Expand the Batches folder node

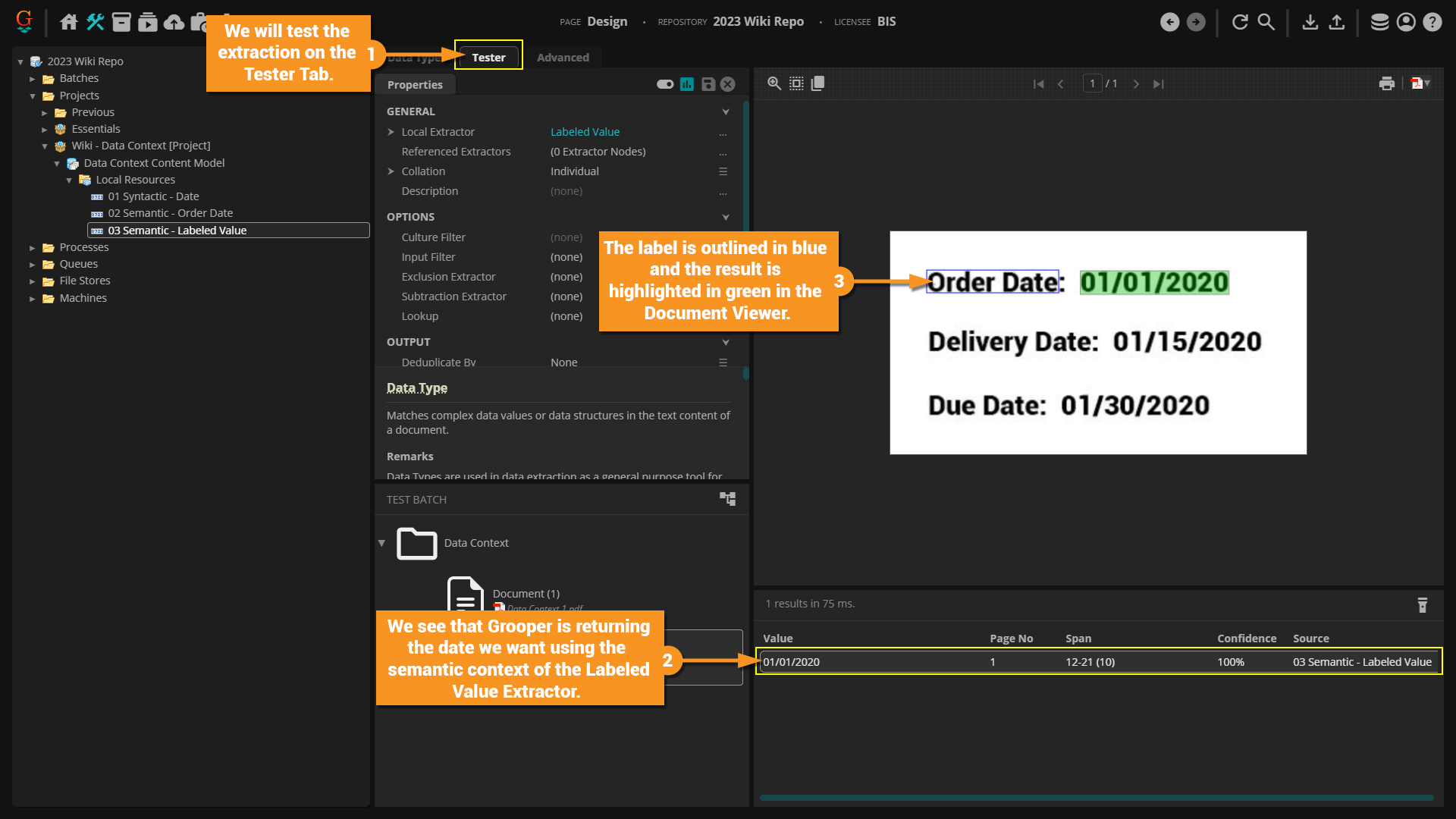pos(33,79)
